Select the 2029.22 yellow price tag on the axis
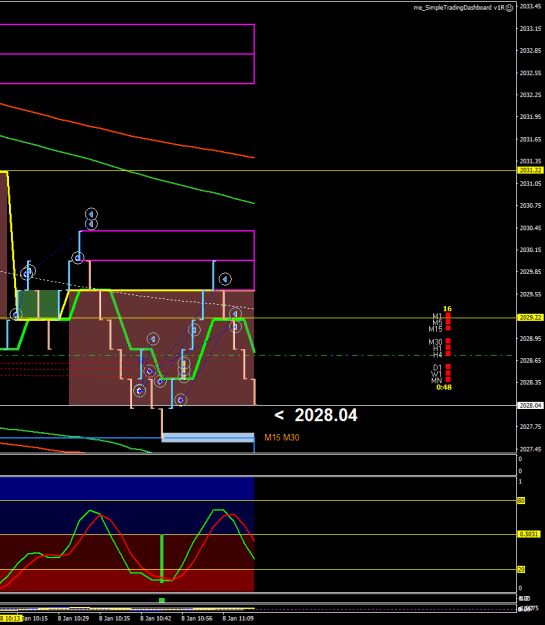The width and height of the screenshot is (545, 625). pos(530,318)
